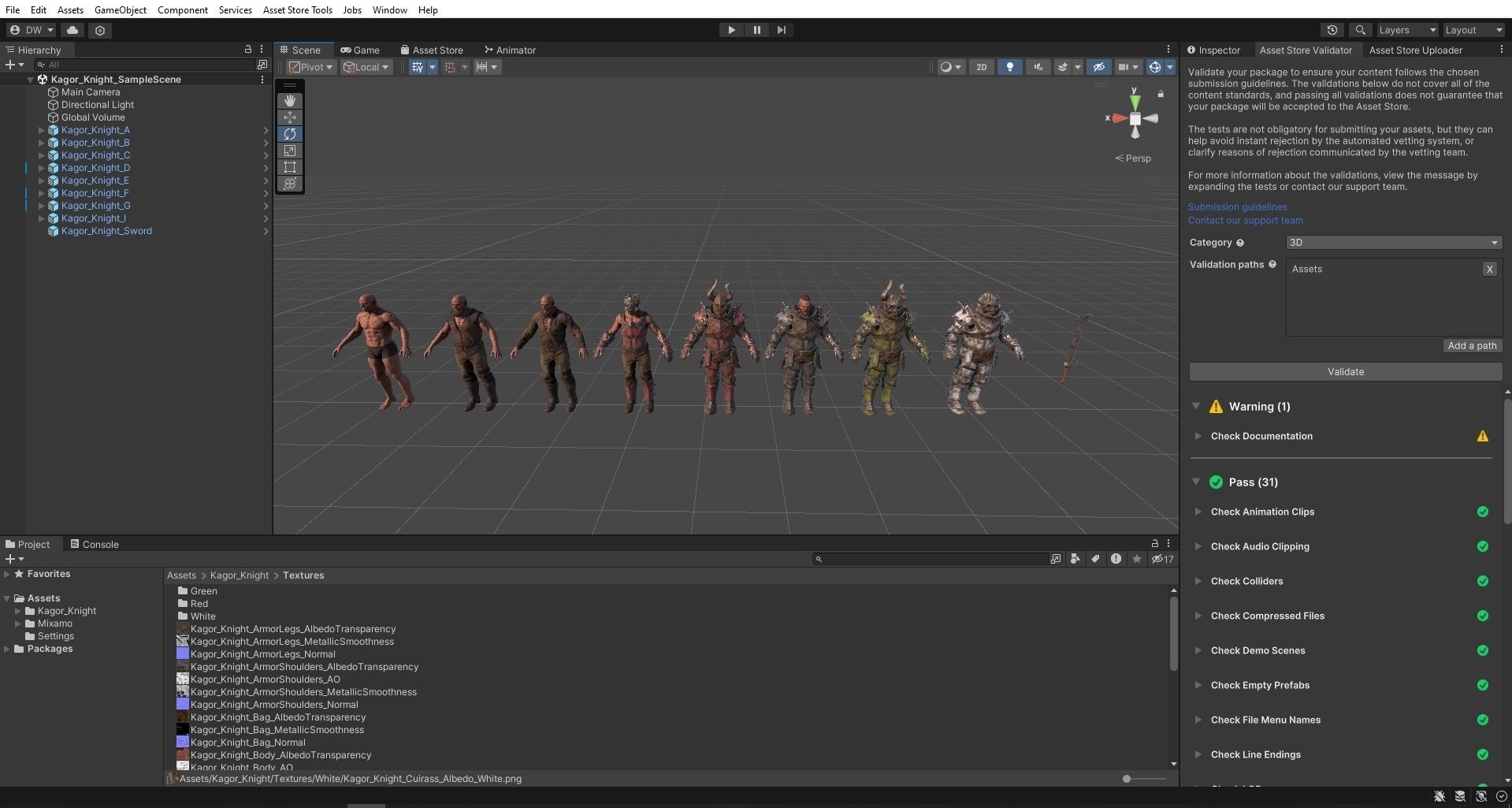Open the Submission guidelines link
1512x808 pixels.
click(x=1237, y=207)
